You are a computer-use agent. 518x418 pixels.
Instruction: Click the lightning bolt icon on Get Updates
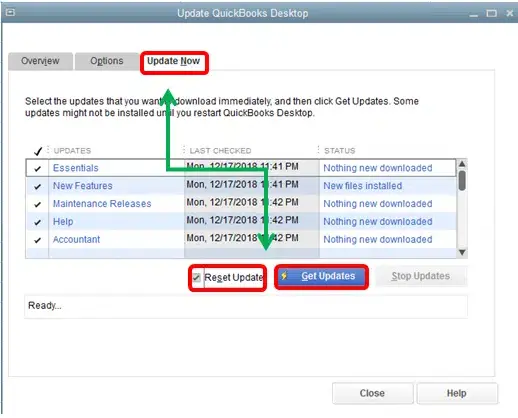pyautogui.click(x=284, y=276)
